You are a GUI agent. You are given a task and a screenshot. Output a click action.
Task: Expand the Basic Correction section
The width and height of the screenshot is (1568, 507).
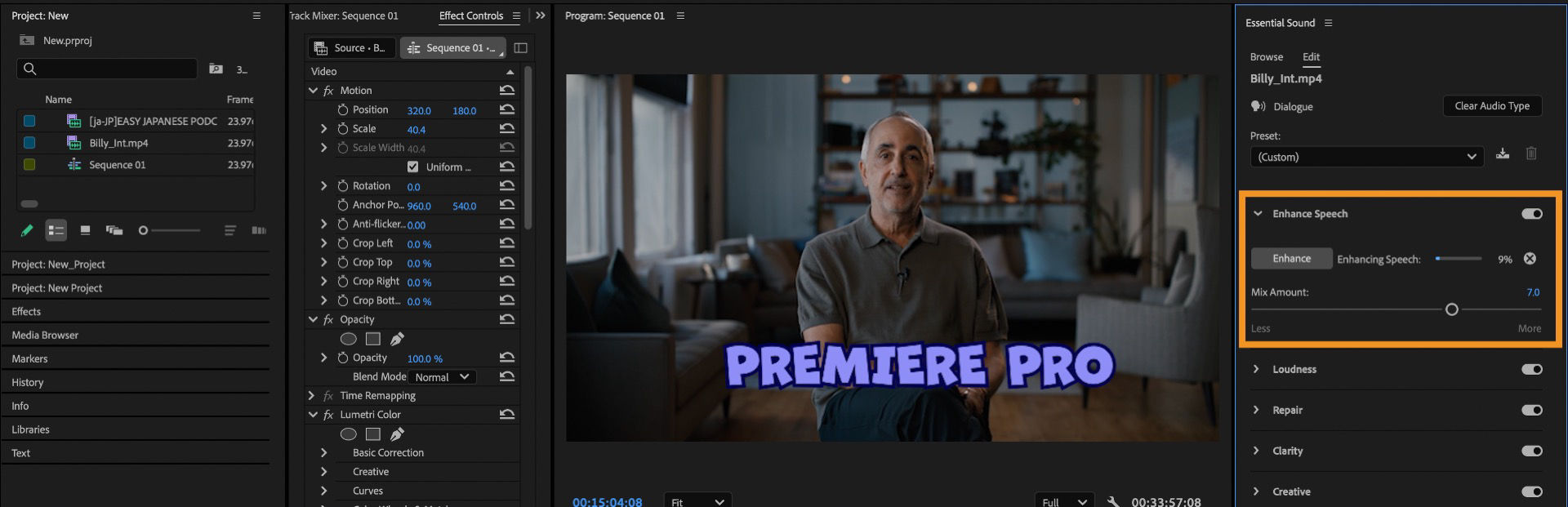pos(323,452)
